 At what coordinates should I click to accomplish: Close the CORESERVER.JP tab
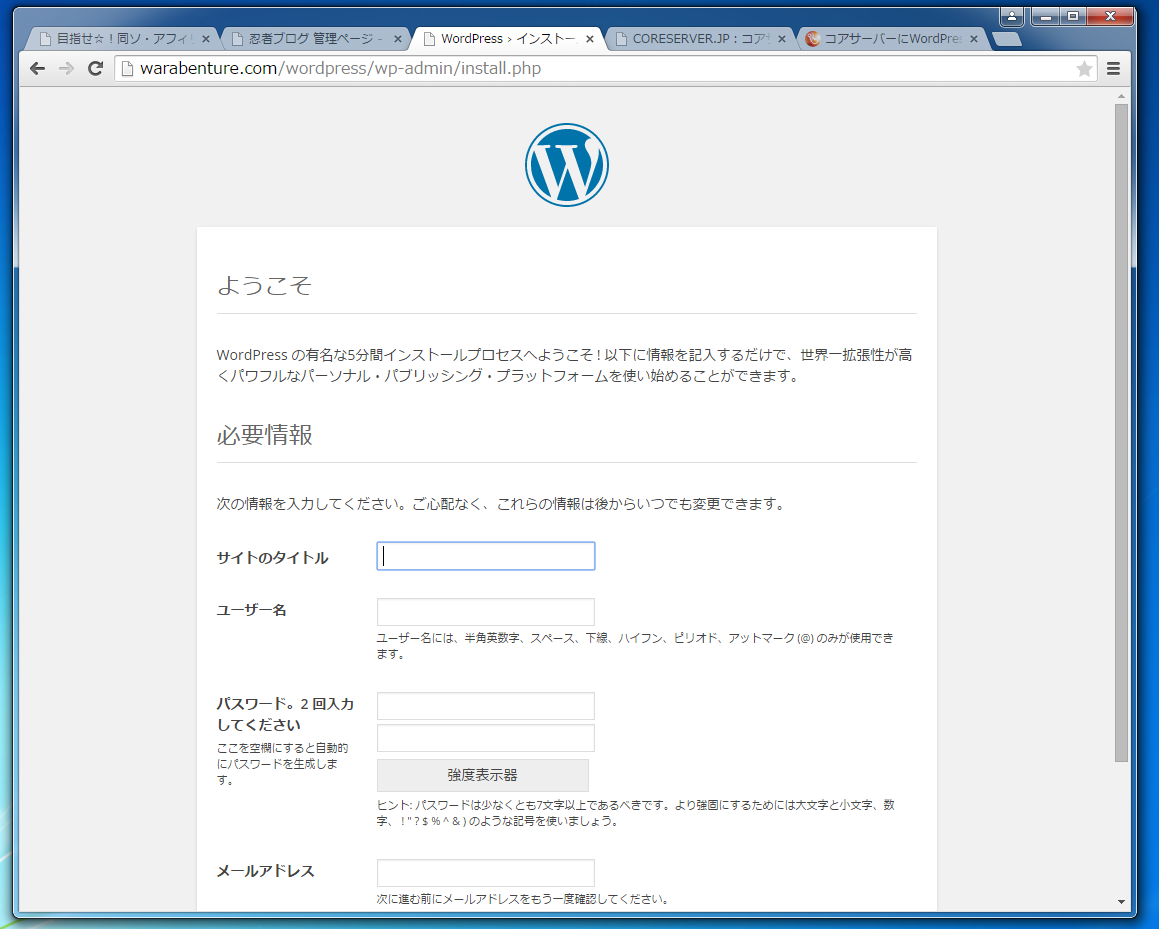(782, 39)
